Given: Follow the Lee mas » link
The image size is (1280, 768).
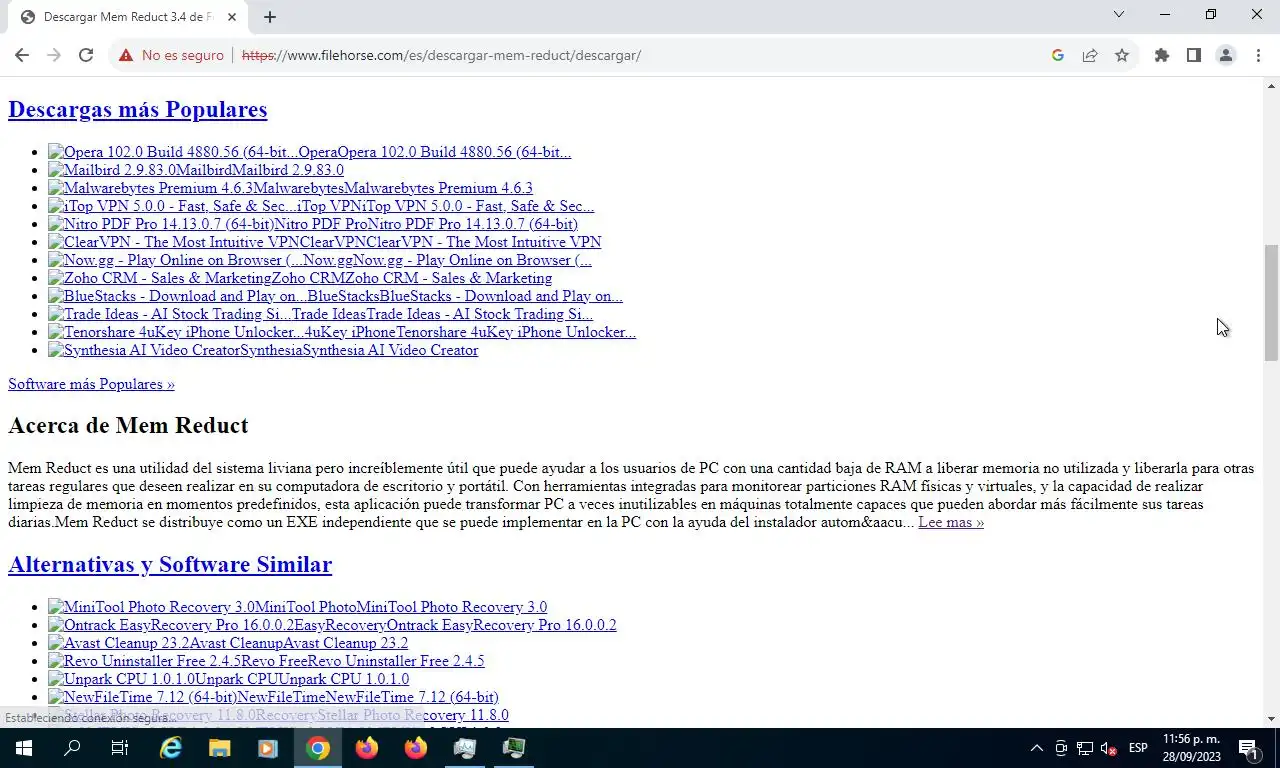Looking at the screenshot, I should tap(951, 522).
